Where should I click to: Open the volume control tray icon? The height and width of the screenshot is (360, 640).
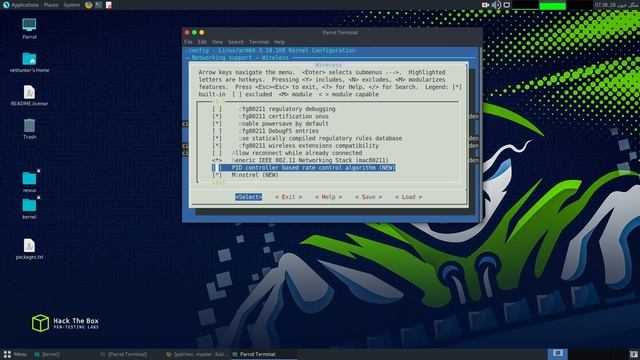[x=496, y=5]
